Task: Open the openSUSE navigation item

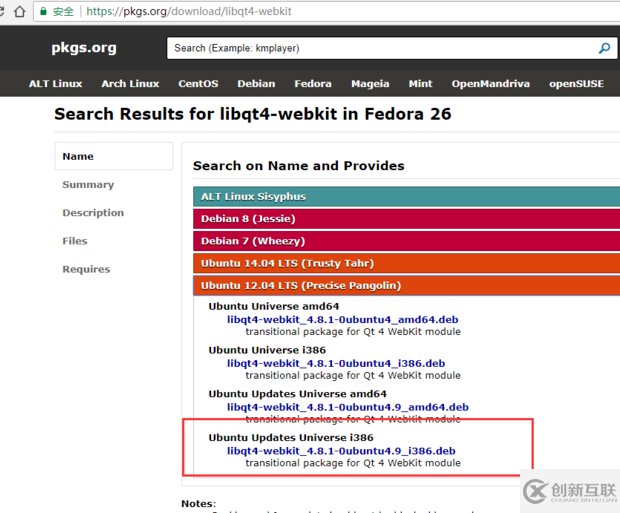Action: pos(576,84)
